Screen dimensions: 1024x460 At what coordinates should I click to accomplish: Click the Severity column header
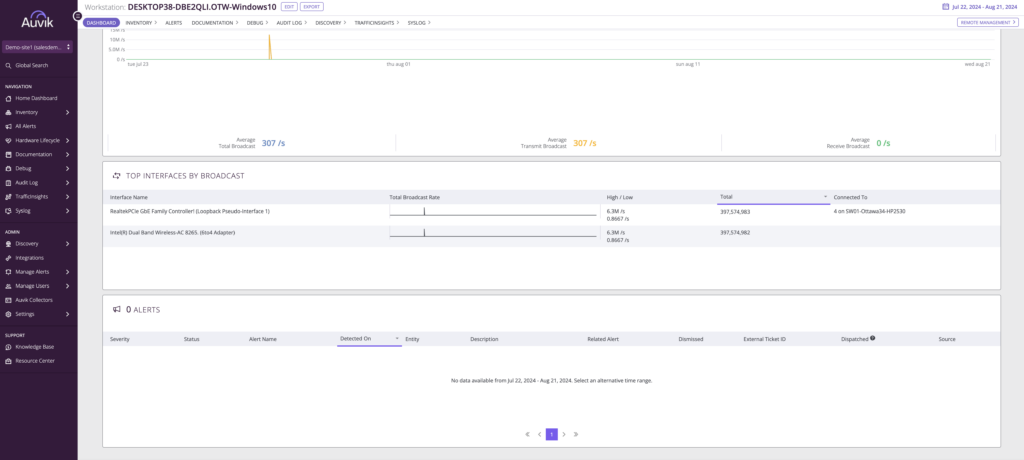120,339
